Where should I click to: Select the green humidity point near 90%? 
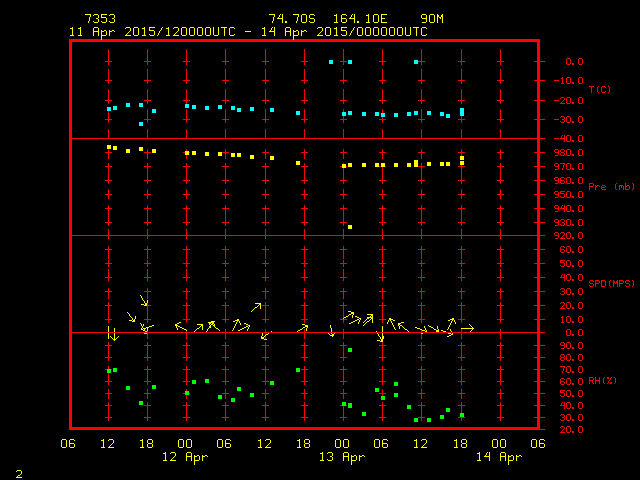click(x=350, y=350)
